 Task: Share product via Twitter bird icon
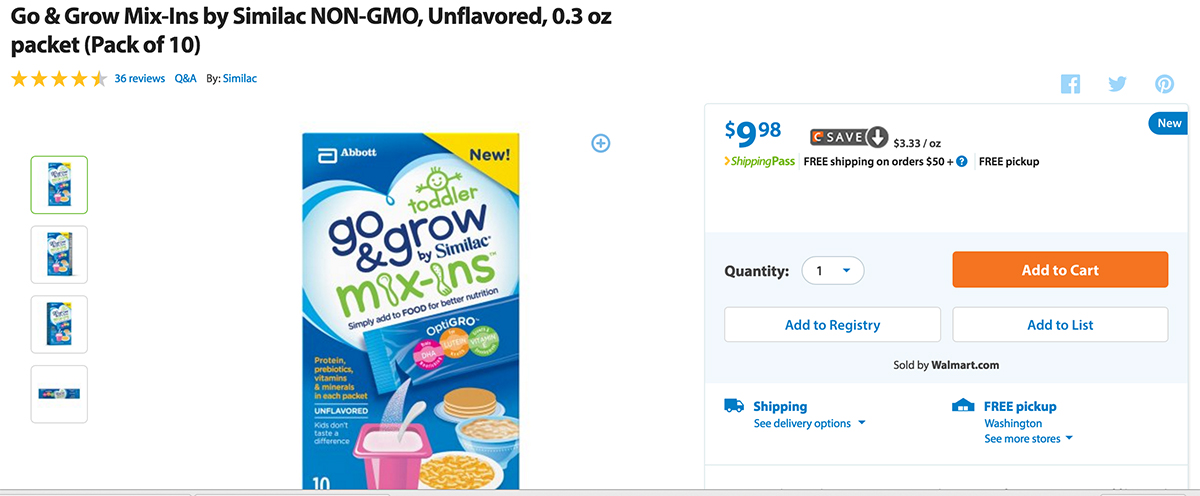(1117, 84)
